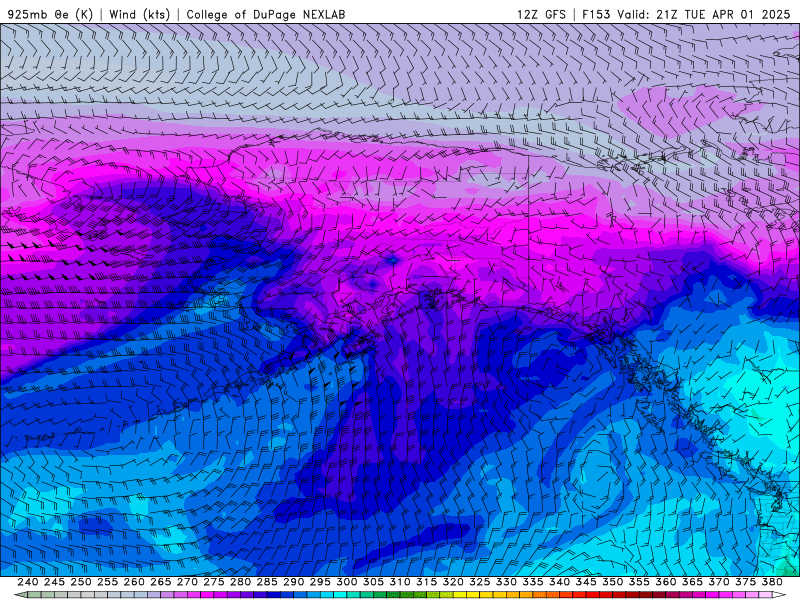Click the "Valid: 21Z TUE APR 01 2025" time
This screenshot has height=600, width=800.
[704, 15]
